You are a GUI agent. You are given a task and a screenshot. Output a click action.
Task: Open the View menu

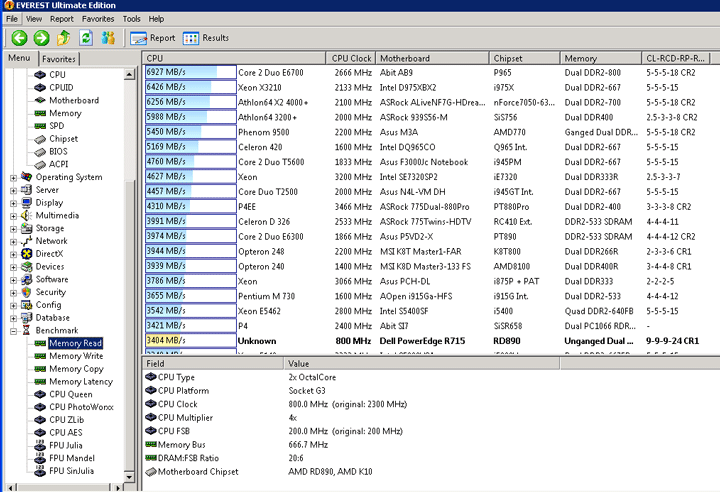click(34, 19)
